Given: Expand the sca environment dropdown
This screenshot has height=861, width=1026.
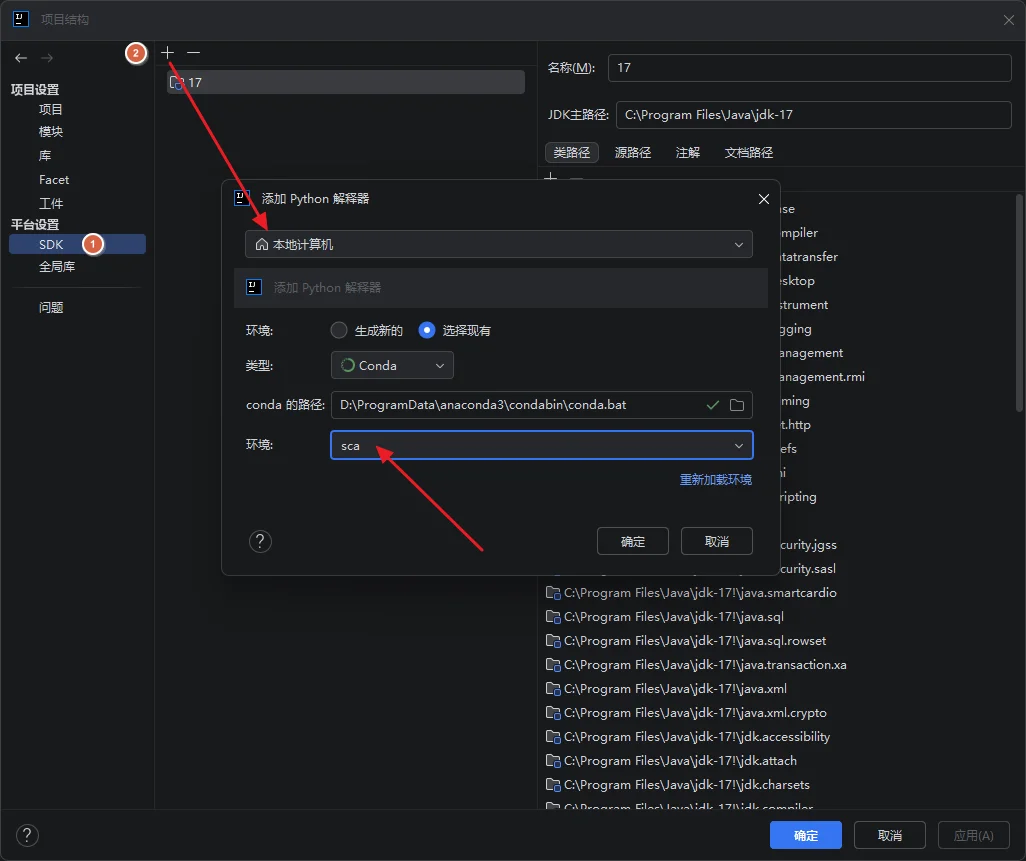Looking at the screenshot, I should (x=541, y=445).
